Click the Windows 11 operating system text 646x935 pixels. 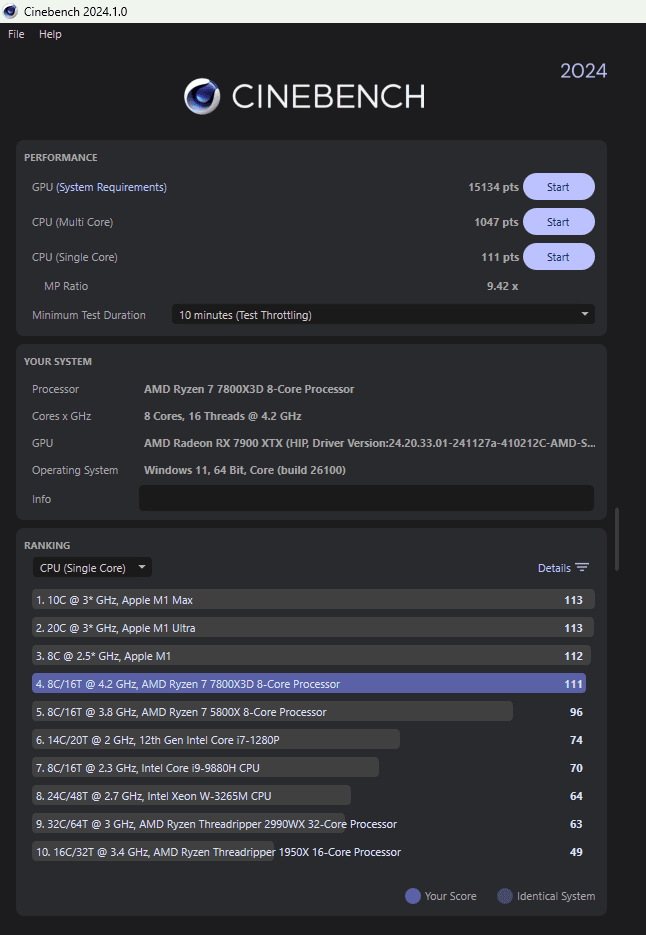tap(245, 470)
